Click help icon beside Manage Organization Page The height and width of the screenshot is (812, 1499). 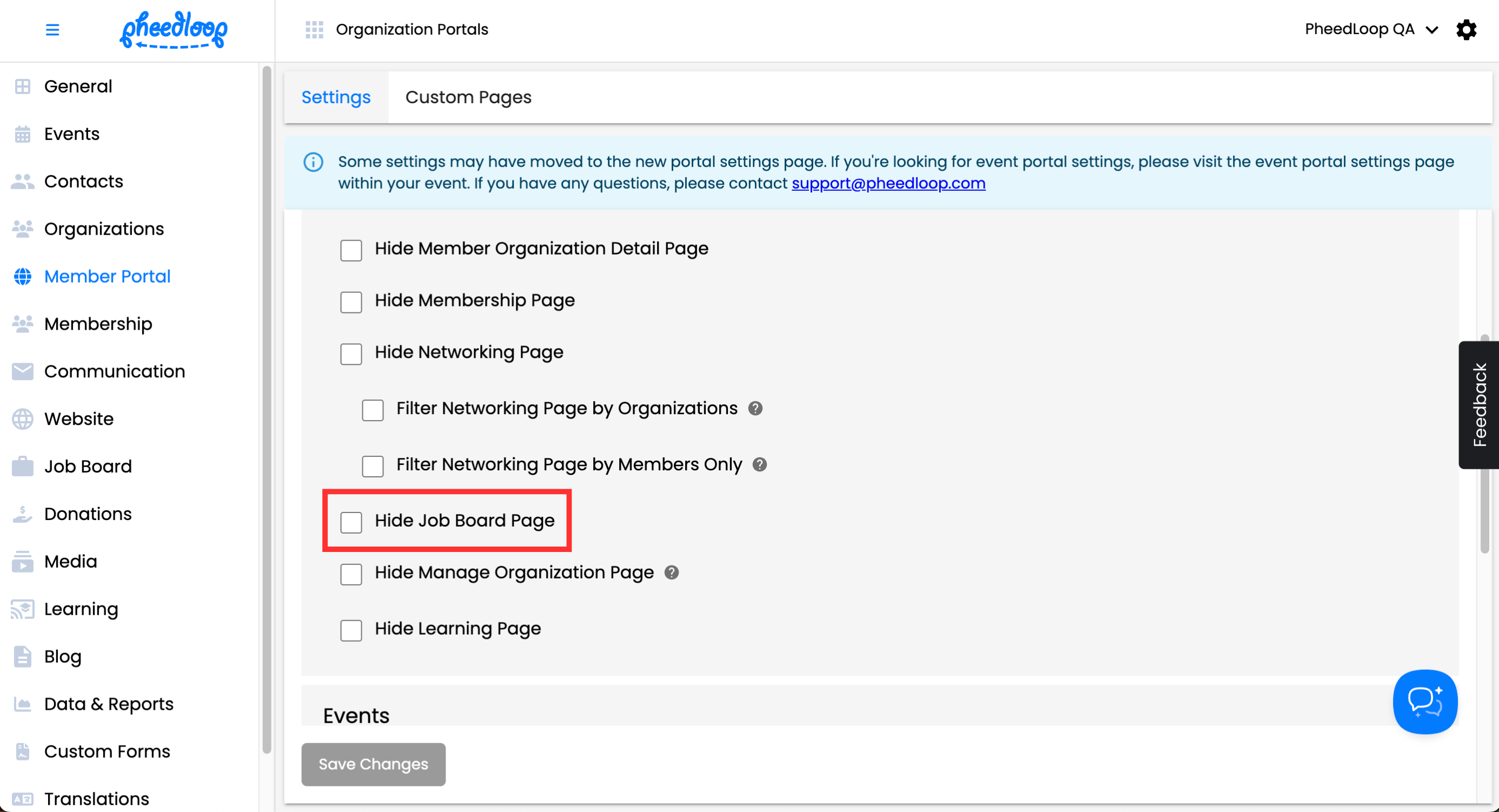(672, 573)
